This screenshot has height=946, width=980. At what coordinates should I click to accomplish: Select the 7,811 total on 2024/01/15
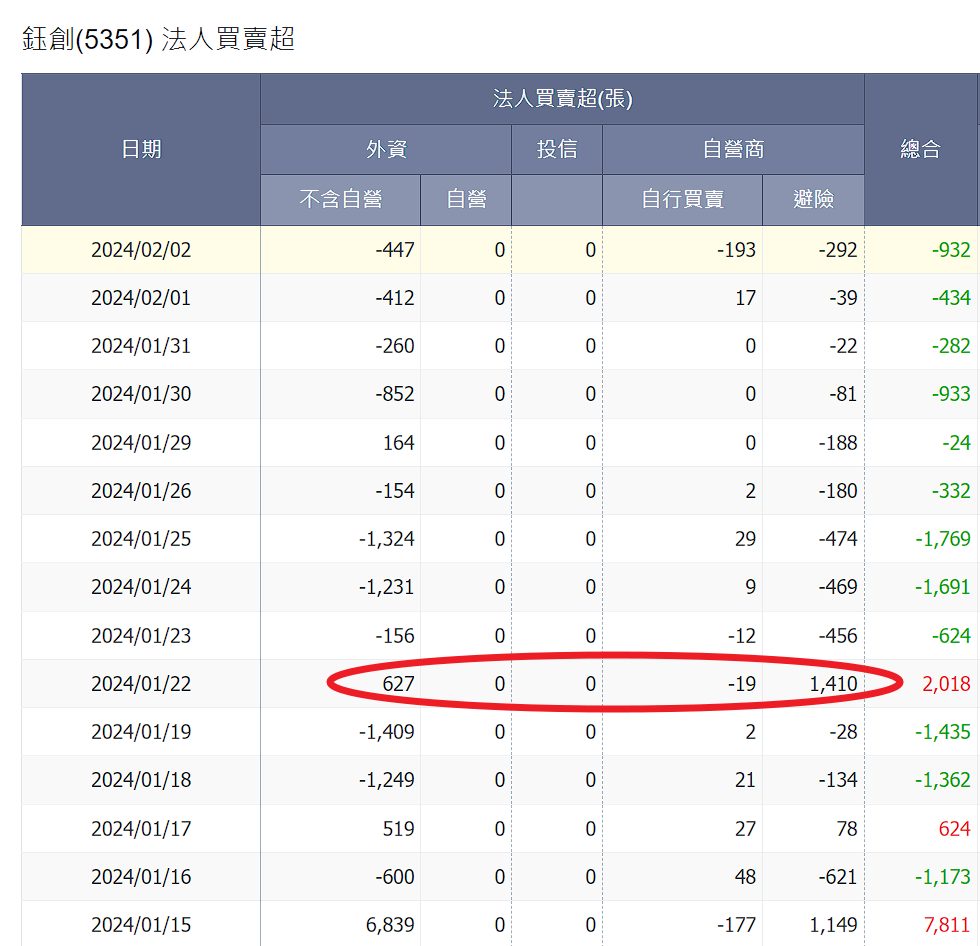[x=944, y=925]
